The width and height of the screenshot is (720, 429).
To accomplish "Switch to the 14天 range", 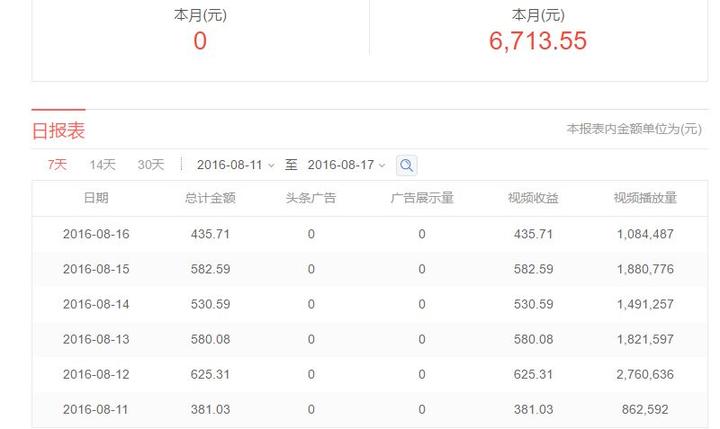I will (102, 164).
